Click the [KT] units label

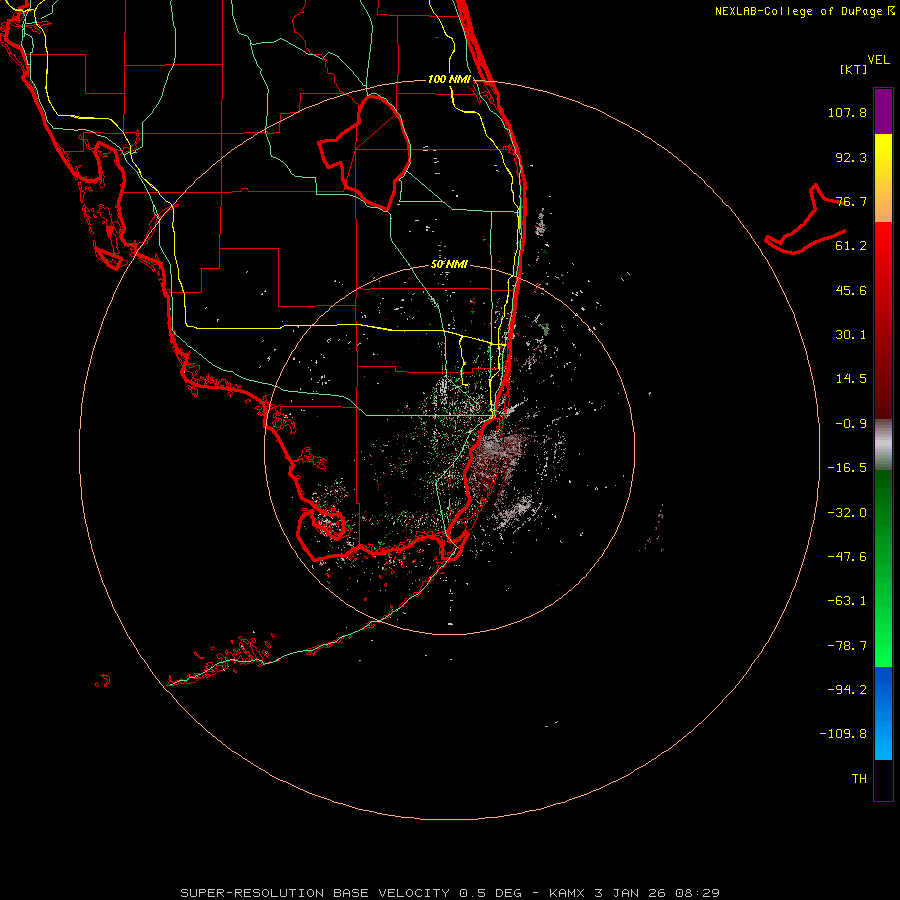pos(854,69)
